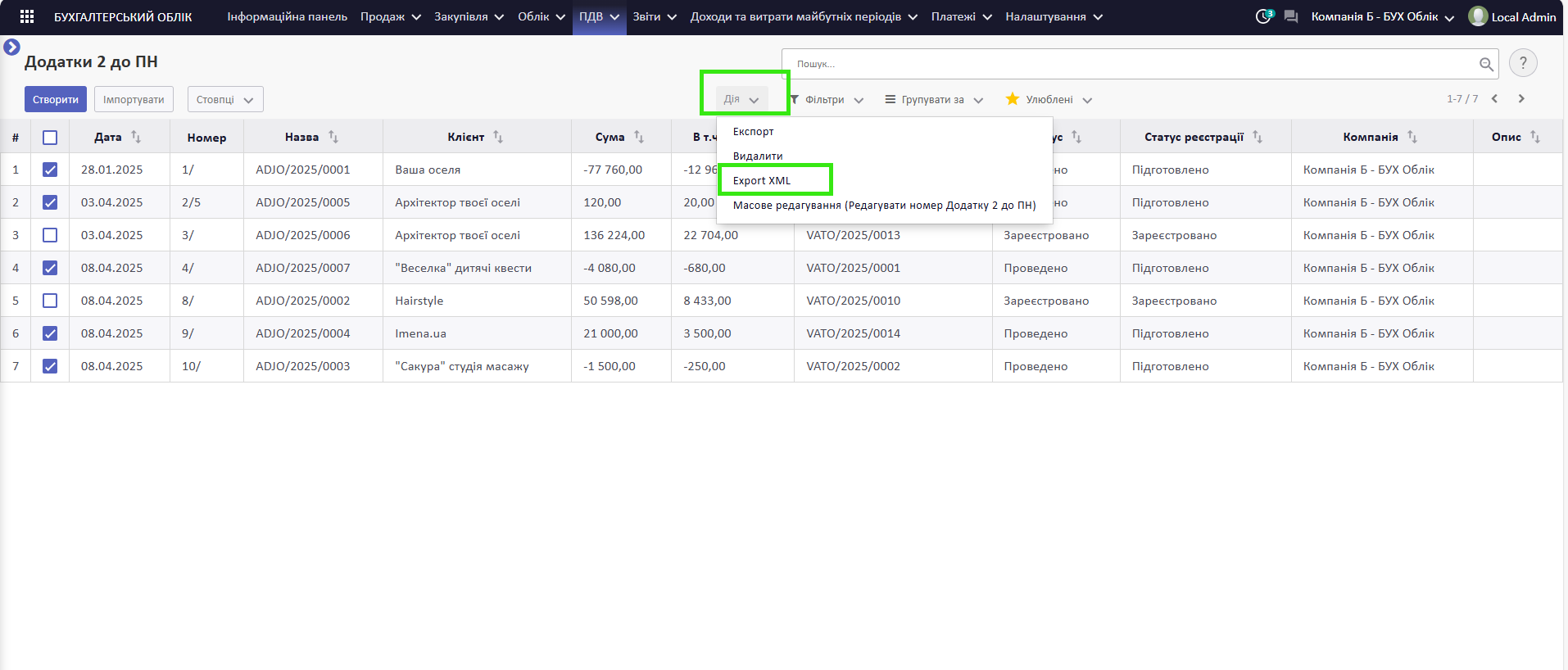Open the ПДВ dropdown menu

tap(600, 16)
